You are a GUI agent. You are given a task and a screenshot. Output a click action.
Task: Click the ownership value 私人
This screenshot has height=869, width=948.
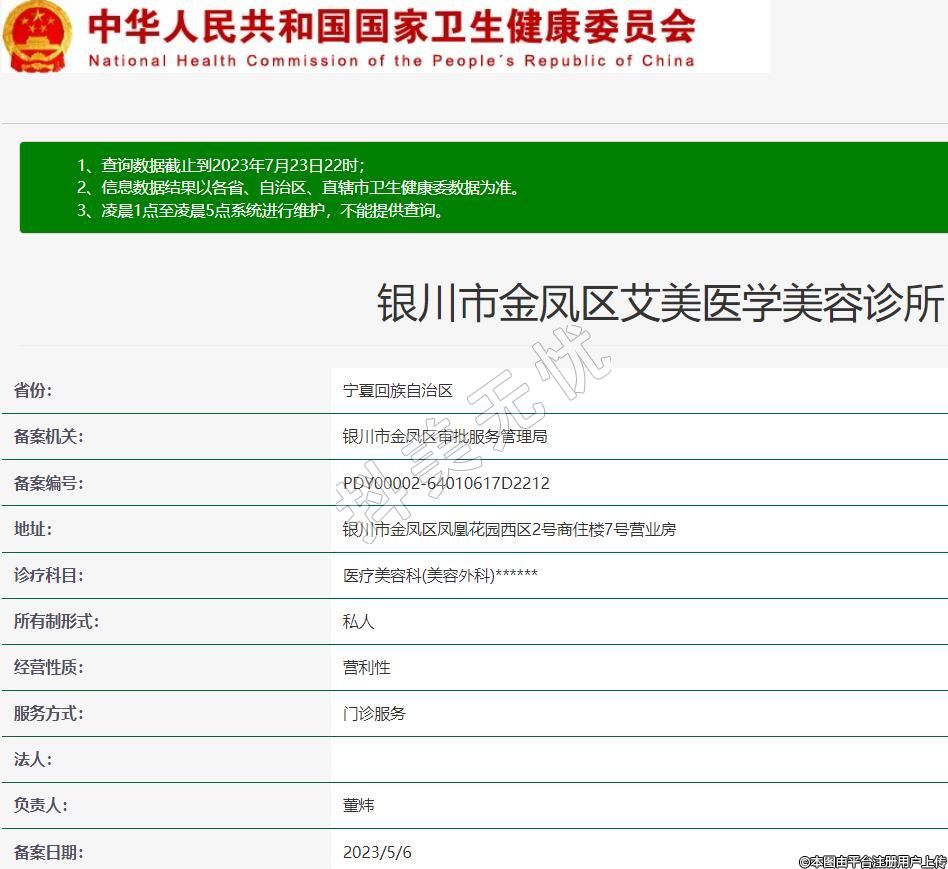point(358,621)
